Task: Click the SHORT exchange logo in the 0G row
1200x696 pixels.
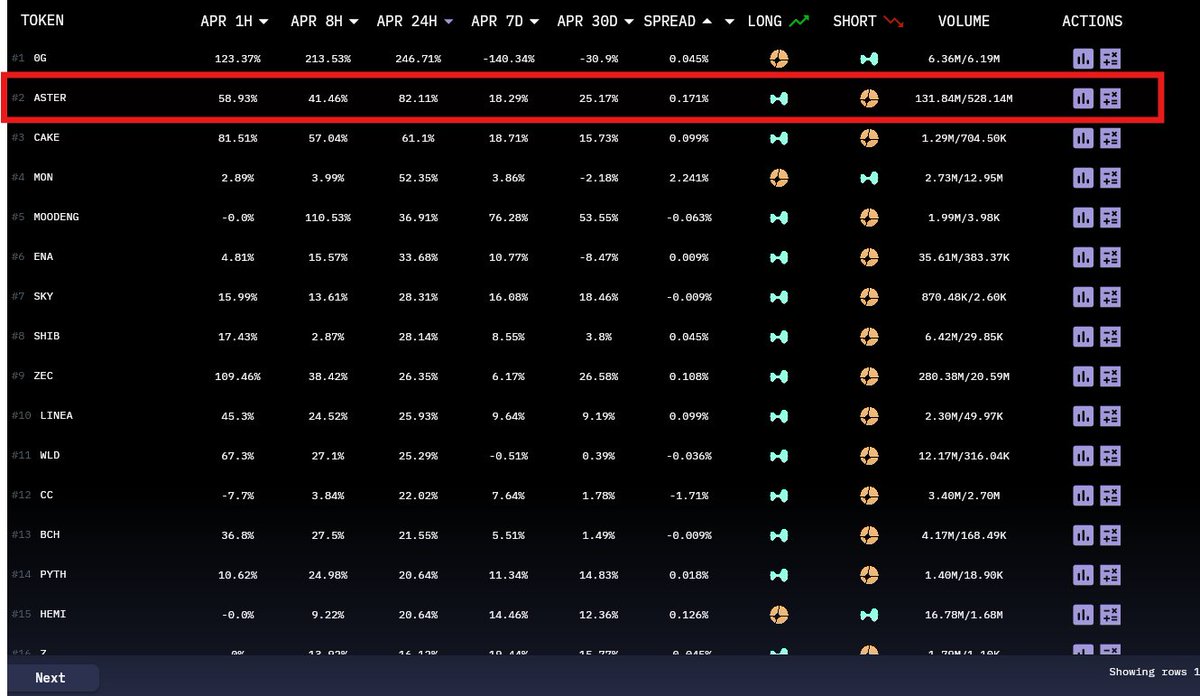Action: pos(869,59)
